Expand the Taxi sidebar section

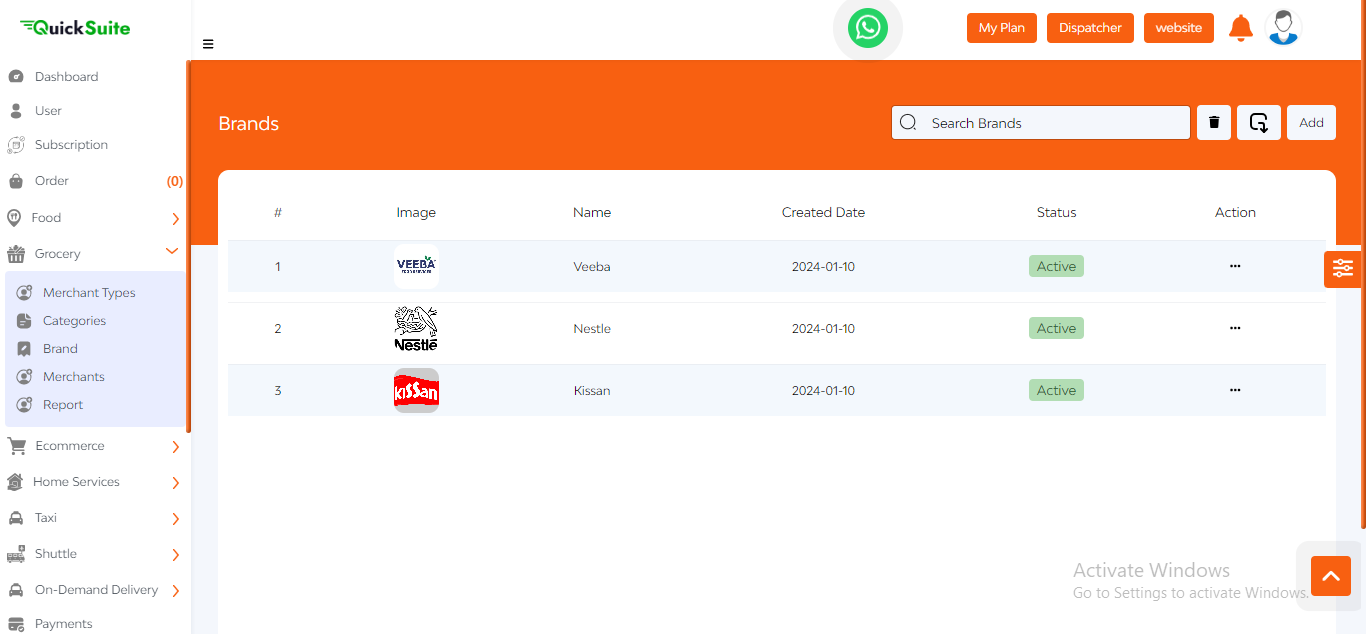pos(175,519)
